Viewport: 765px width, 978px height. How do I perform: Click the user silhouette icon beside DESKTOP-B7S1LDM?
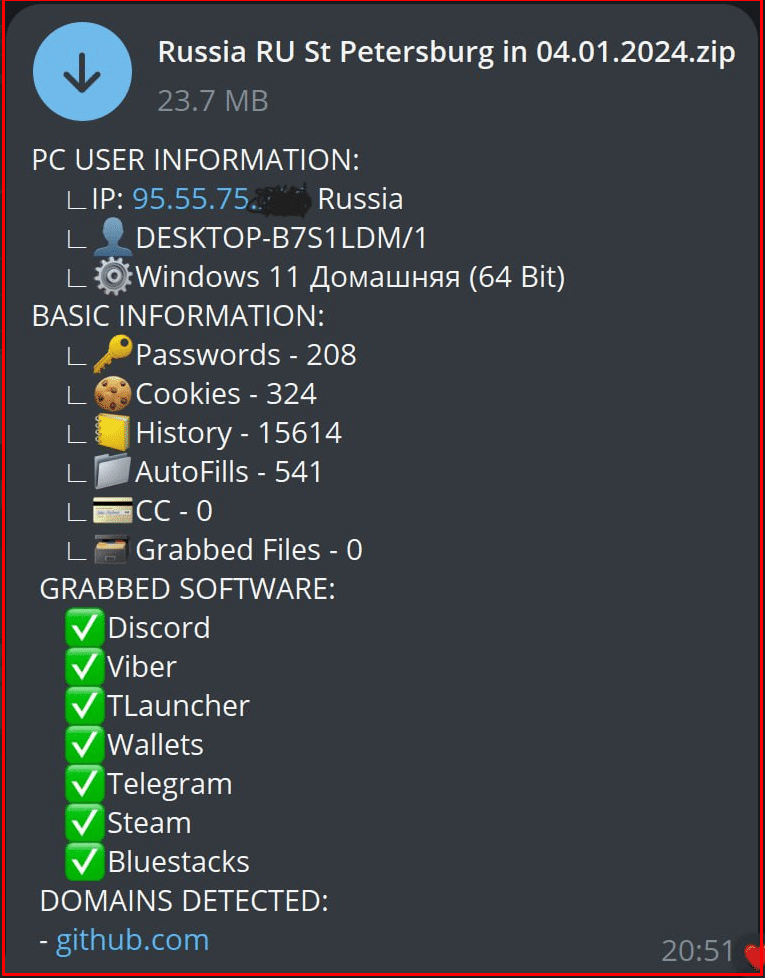pyautogui.click(x=112, y=238)
